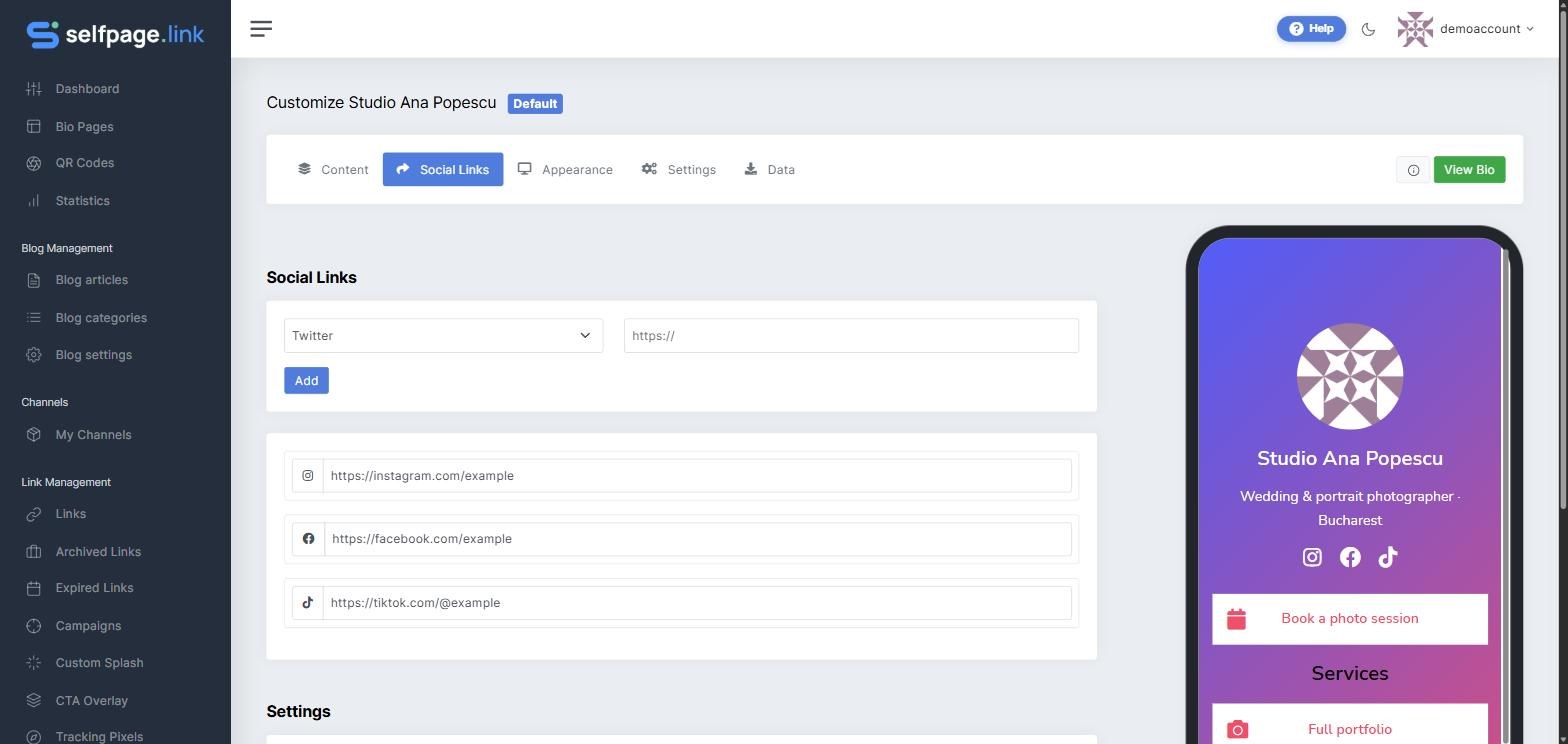The width and height of the screenshot is (1568, 744).
Task: Open QR Codes sidebar item
Action: point(84,163)
